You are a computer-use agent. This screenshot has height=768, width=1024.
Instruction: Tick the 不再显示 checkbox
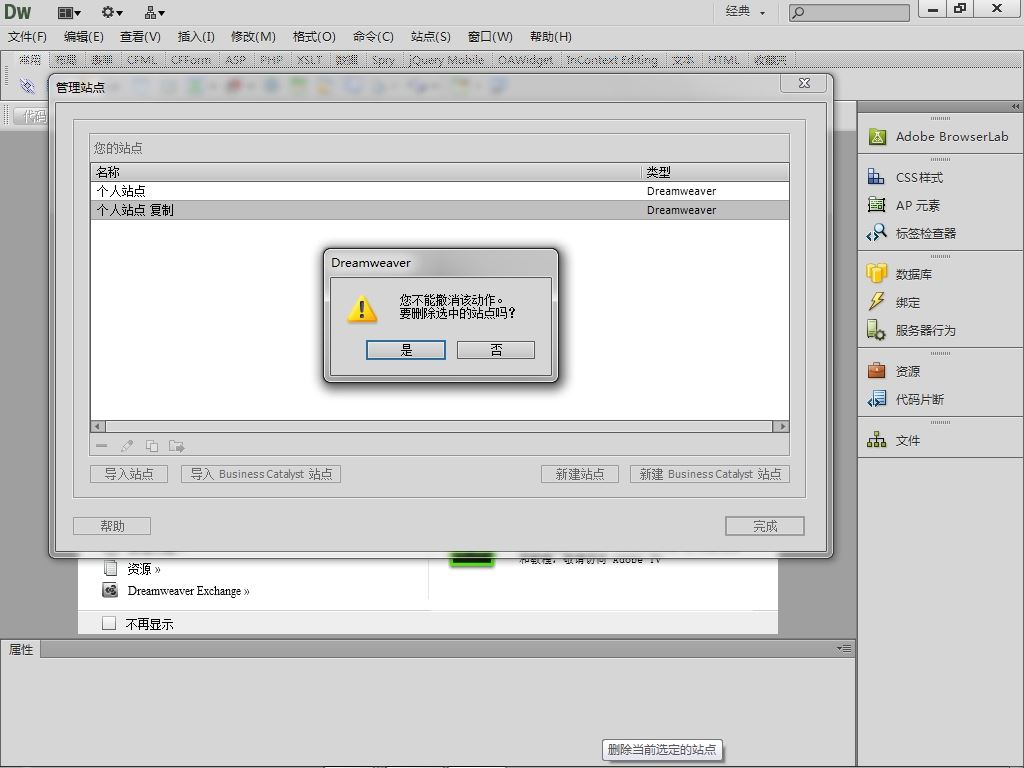coord(109,623)
